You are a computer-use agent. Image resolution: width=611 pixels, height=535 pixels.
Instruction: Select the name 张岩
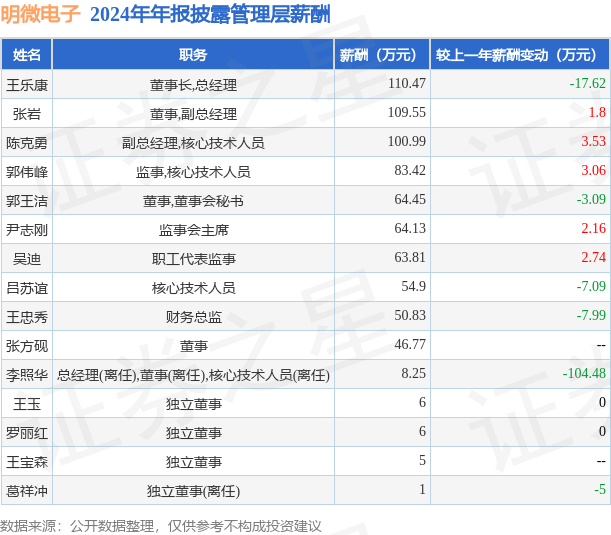pyautogui.click(x=26, y=114)
